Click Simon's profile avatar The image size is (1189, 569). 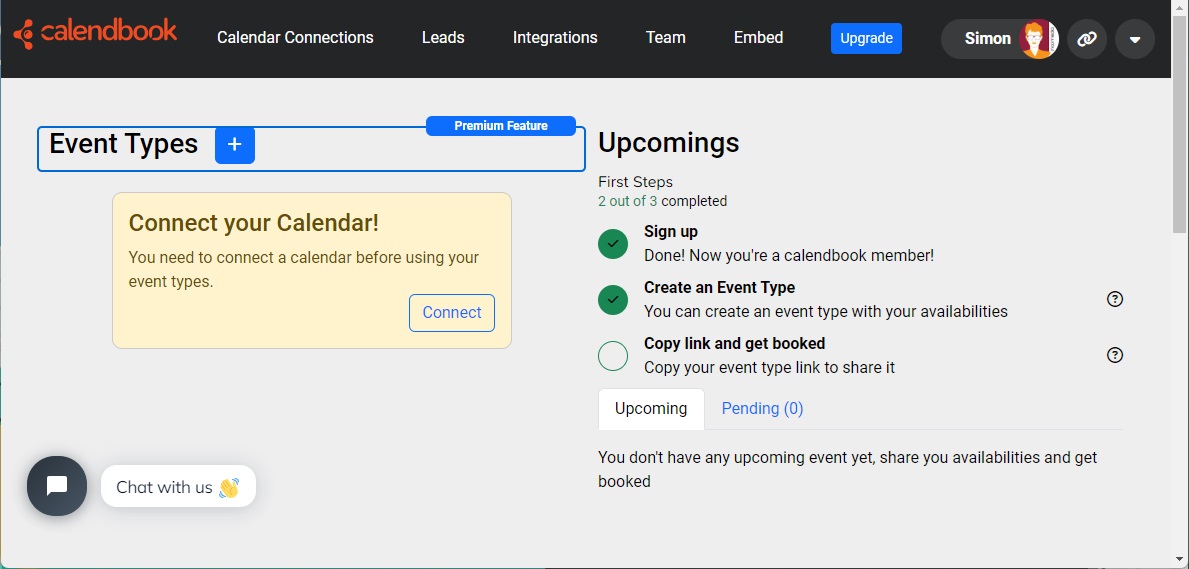pyautogui.click(x=1039, y=39)
